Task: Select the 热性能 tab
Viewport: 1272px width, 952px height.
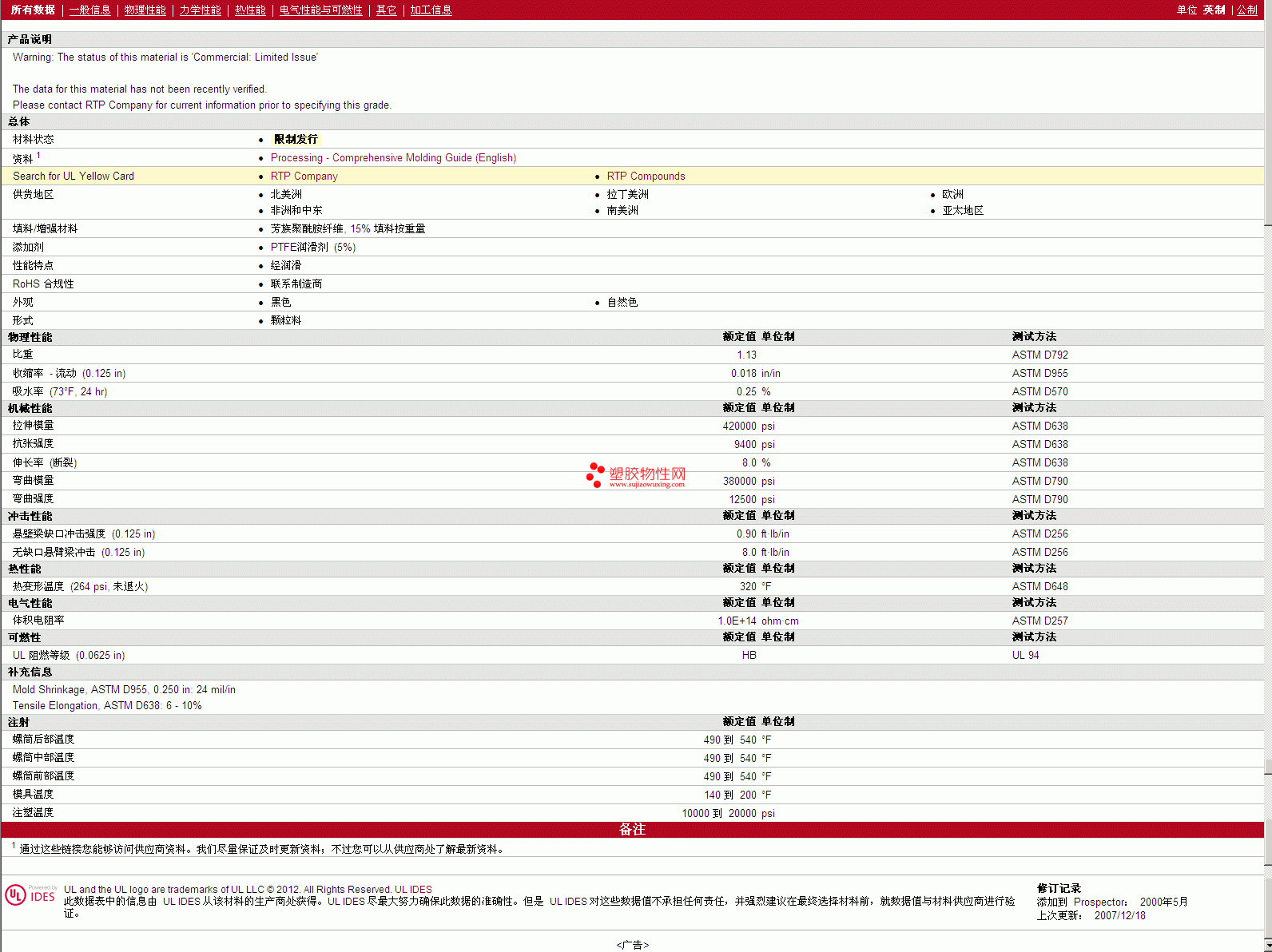Action: (x=250, y=10)
